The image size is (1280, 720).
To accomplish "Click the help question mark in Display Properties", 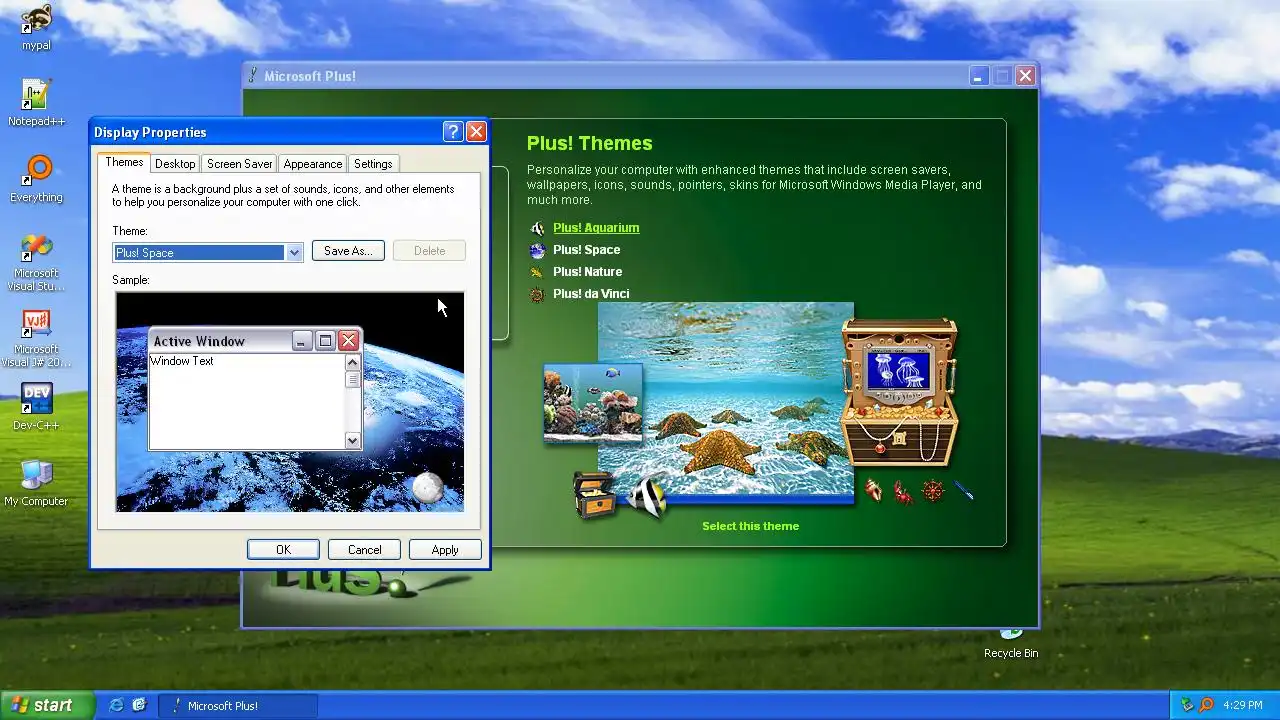I will (453, 131).
